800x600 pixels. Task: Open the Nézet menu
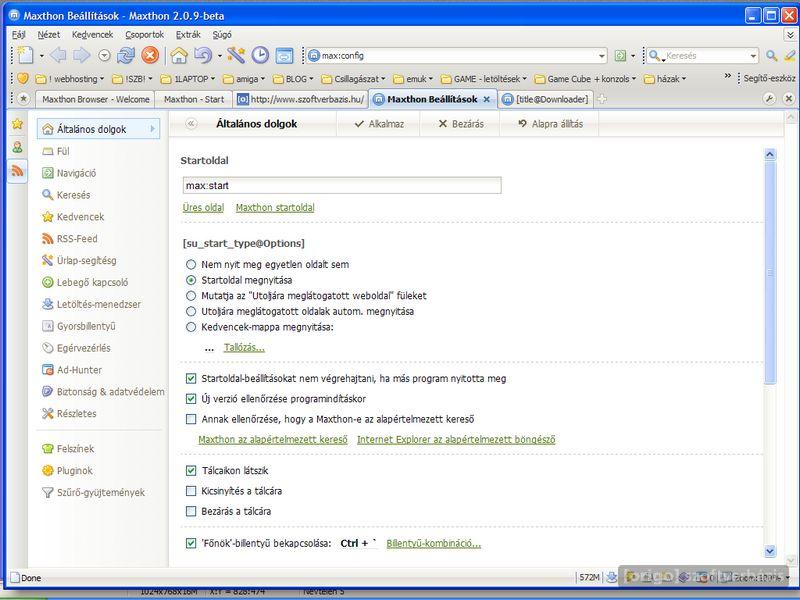pos(48,35)
